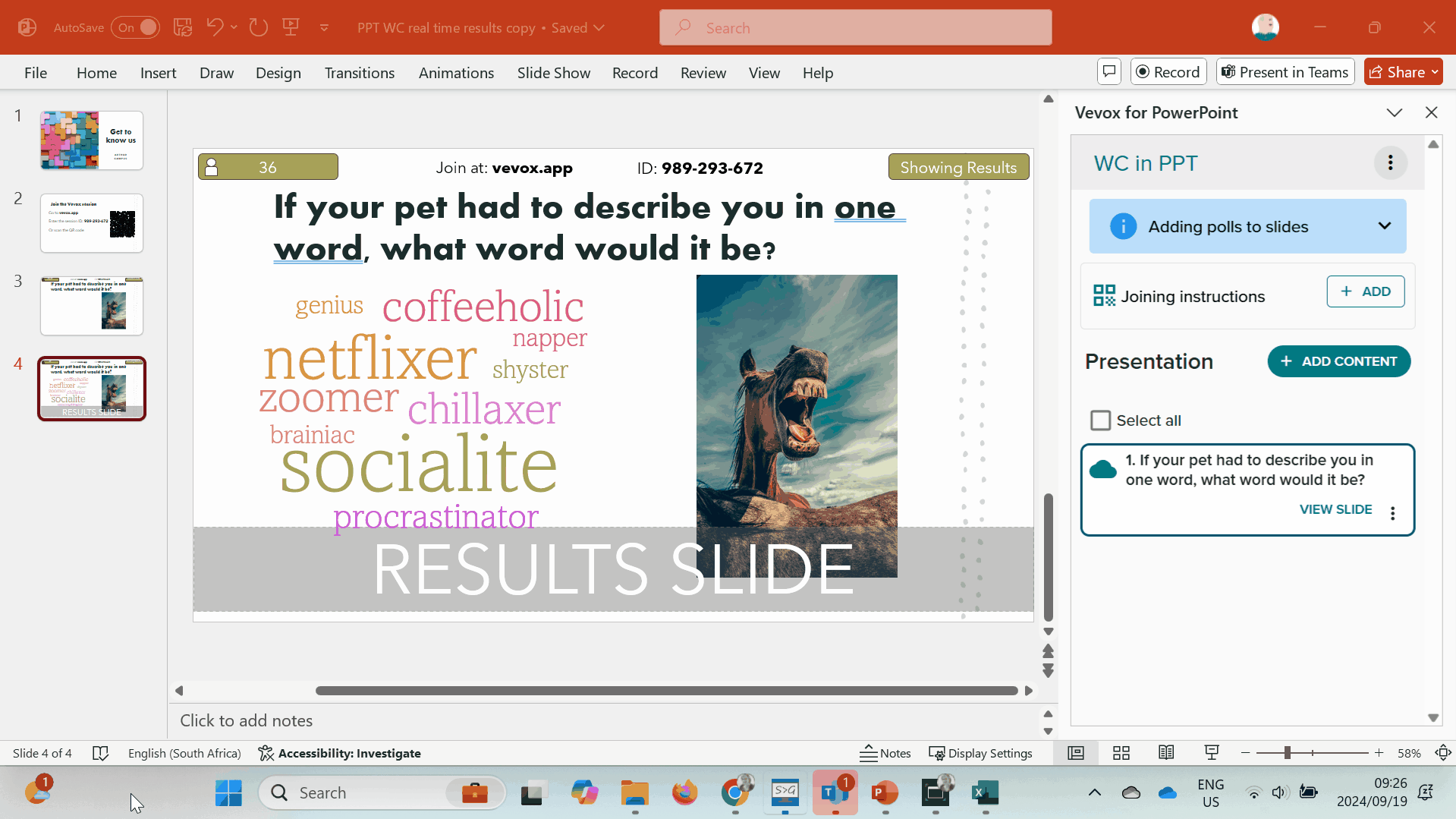Open the Design tab
The image size is (1456, 819).
[x=278, y=73]
